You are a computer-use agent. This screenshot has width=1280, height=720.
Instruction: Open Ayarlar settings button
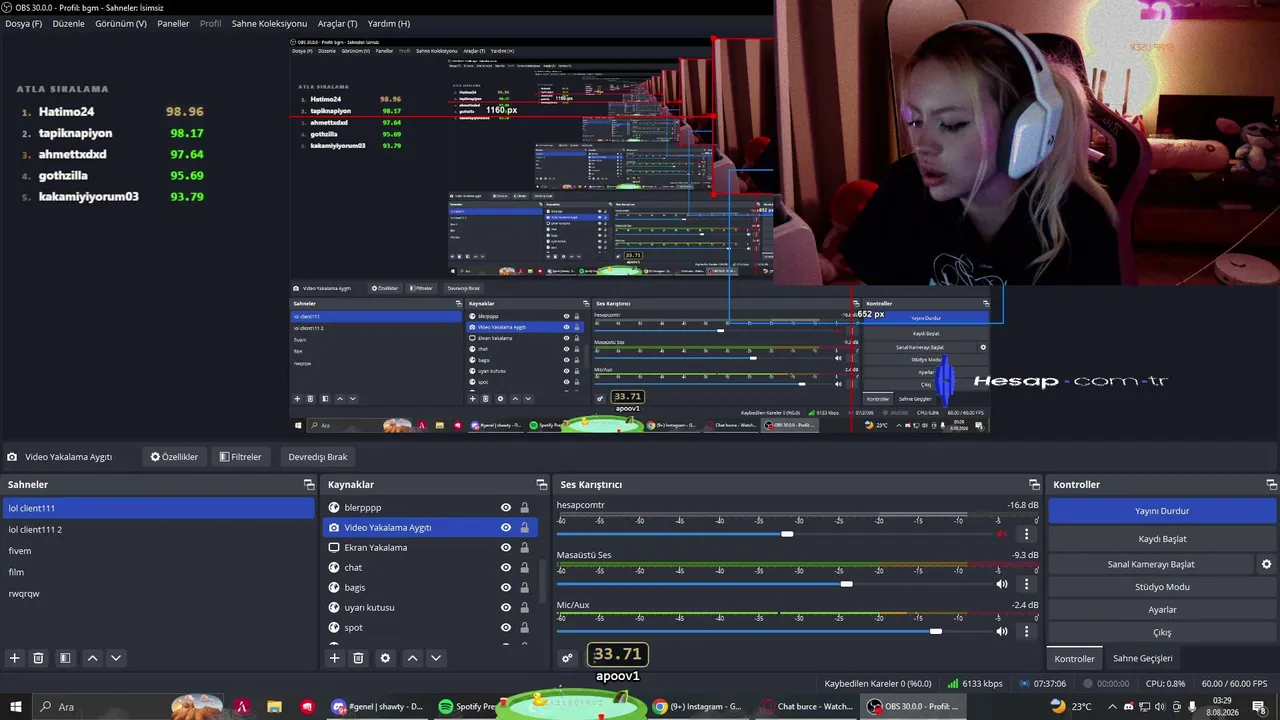1162,610
